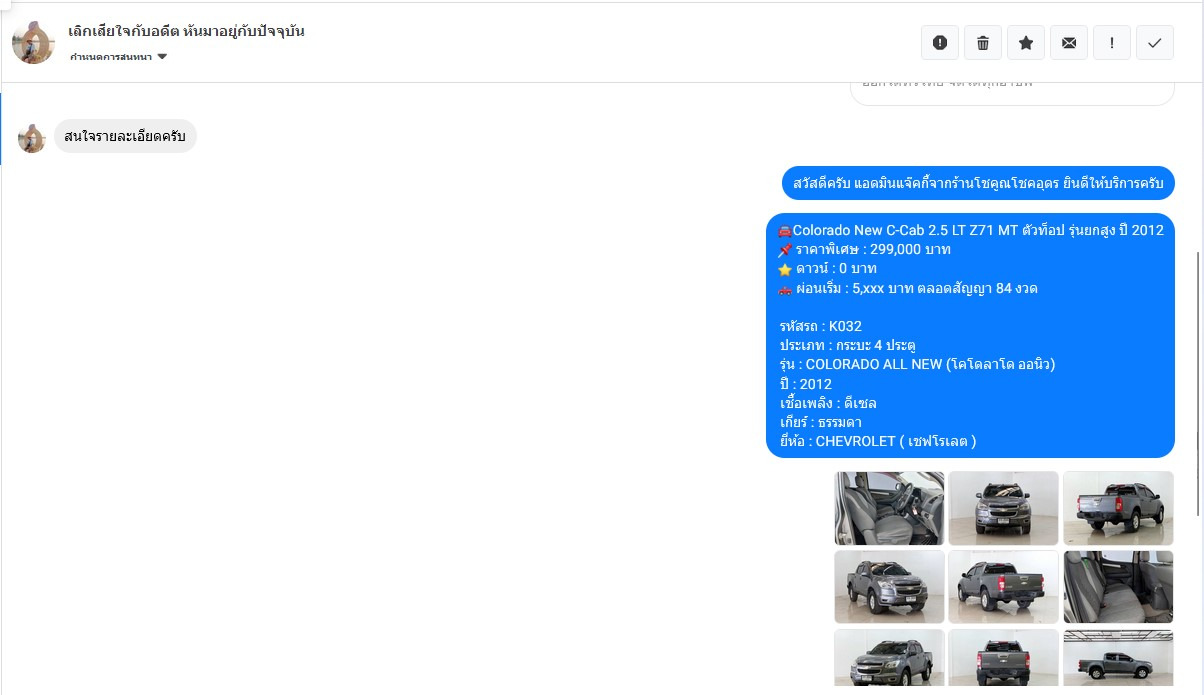Click the truncated gray message at top
This screenshot has height=695, width=1204.
pyautogui.click(x=1012, y=92)
